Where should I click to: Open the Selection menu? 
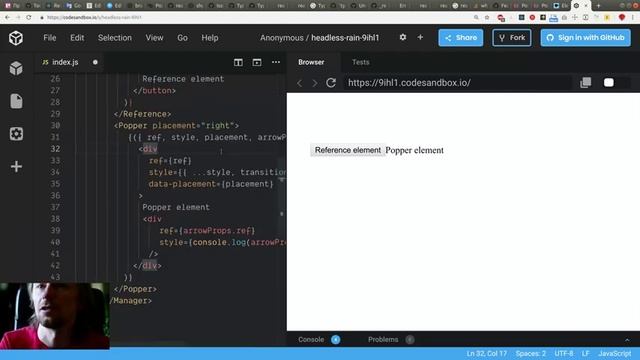115,38
